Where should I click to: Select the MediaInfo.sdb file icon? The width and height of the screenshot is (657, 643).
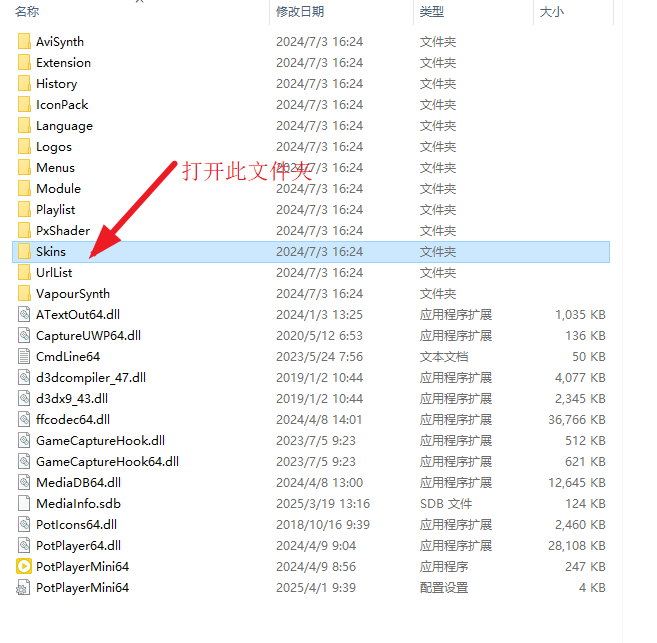(x=24, y=504)
